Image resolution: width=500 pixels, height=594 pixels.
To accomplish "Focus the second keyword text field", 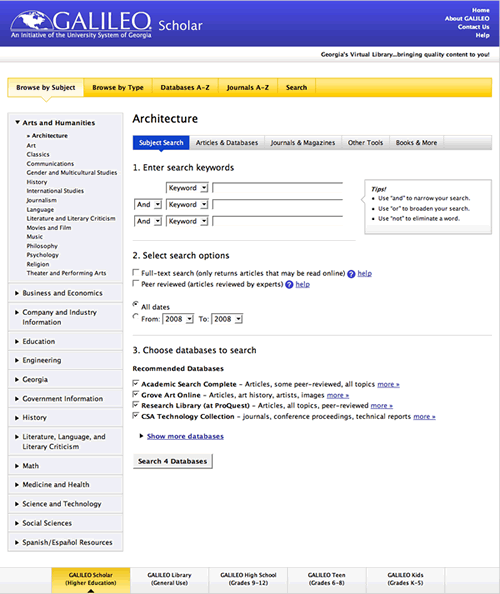I will click(278, 205).
